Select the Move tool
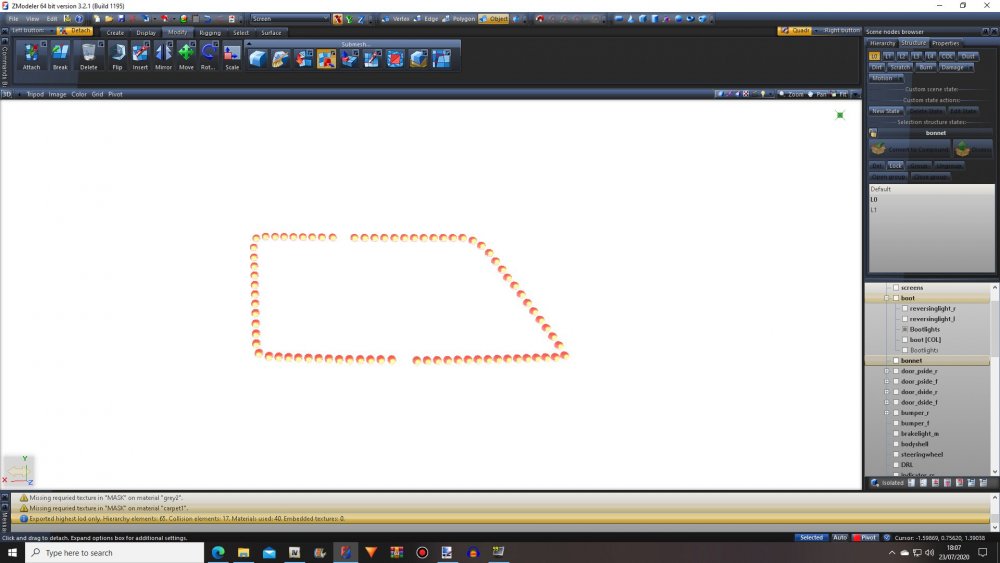 (186, 56)
